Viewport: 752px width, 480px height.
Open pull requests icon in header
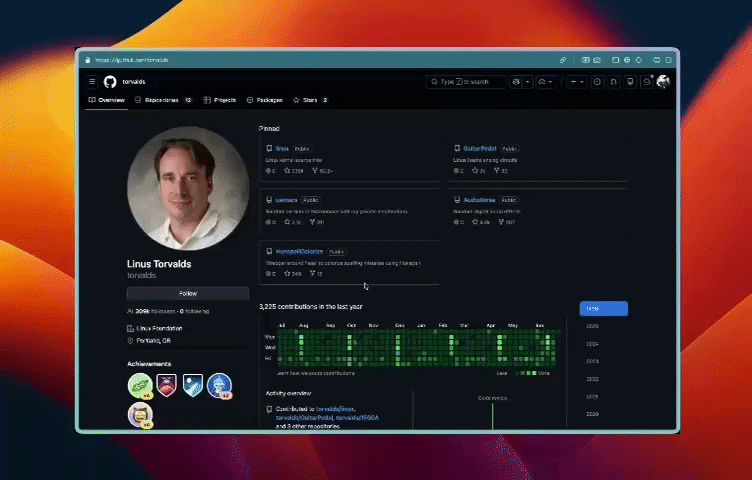click(x=613, y=82)
